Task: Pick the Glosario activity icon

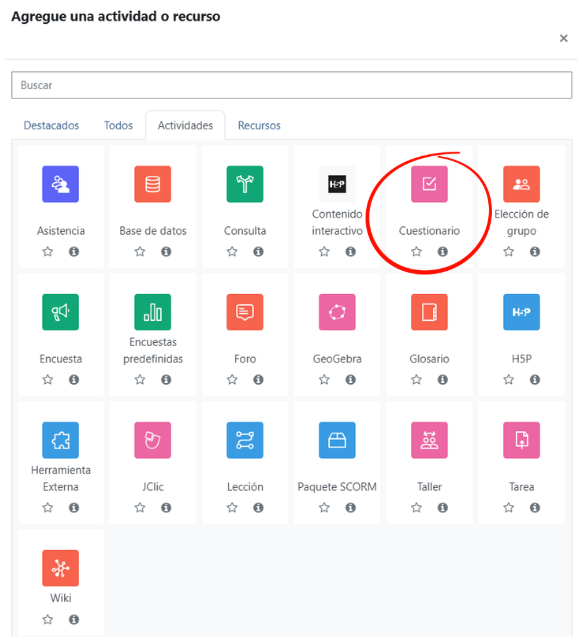Action: pyautogui.click(x=429, y=312)
